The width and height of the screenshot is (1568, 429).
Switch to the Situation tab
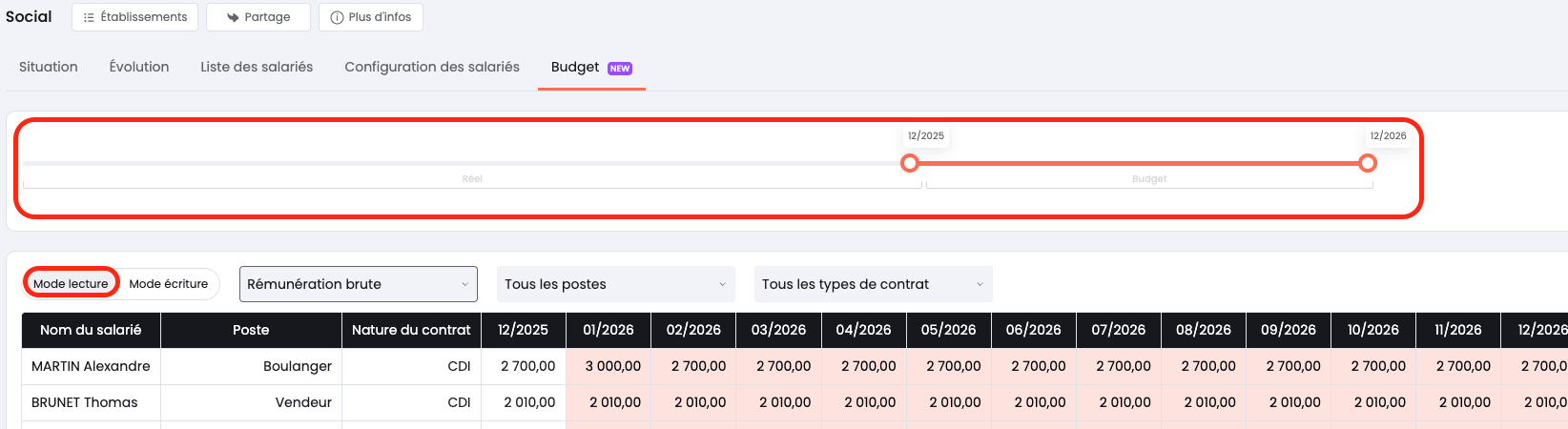tap(49, 67)
